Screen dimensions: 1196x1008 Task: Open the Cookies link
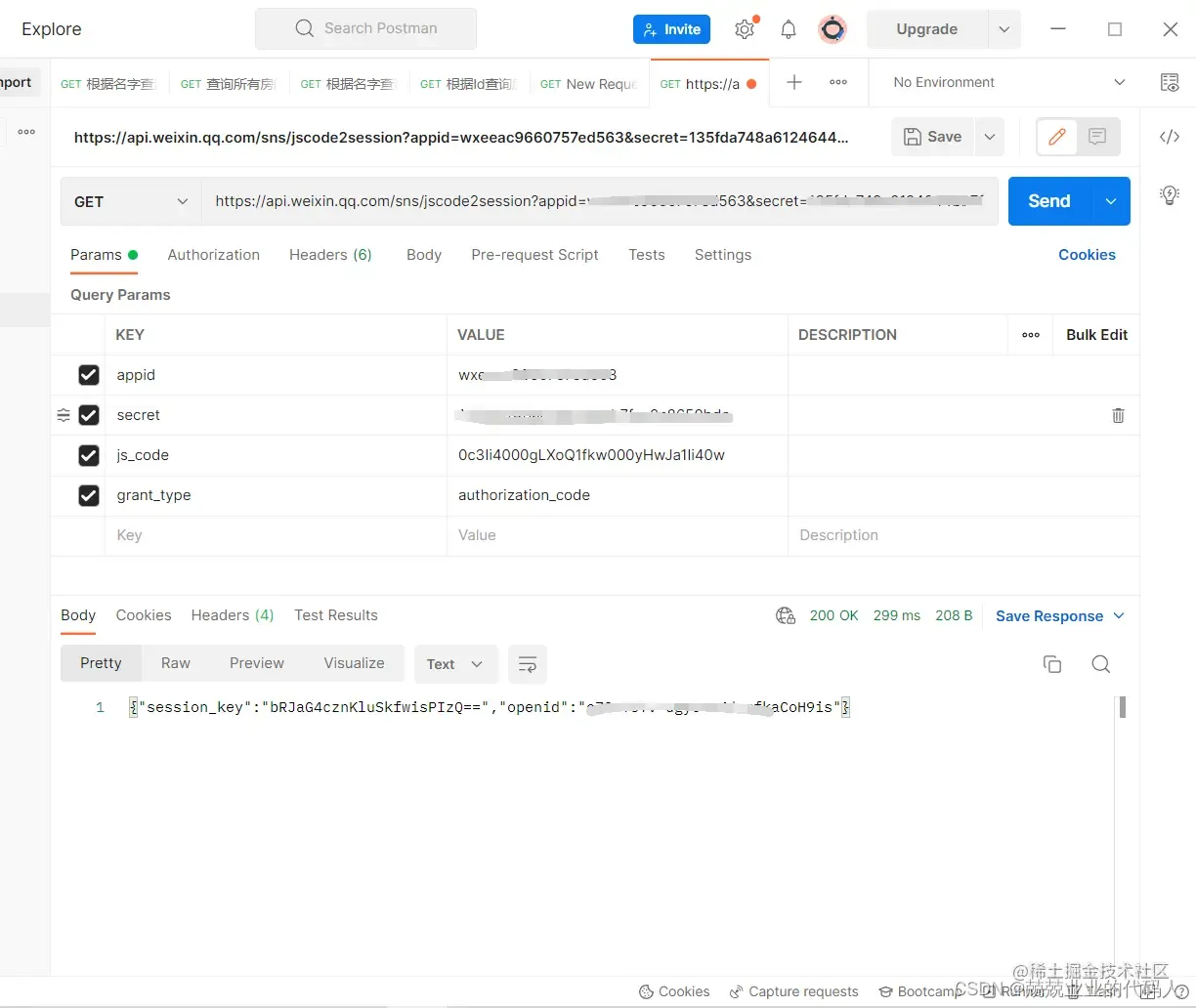click(1087, 255)
